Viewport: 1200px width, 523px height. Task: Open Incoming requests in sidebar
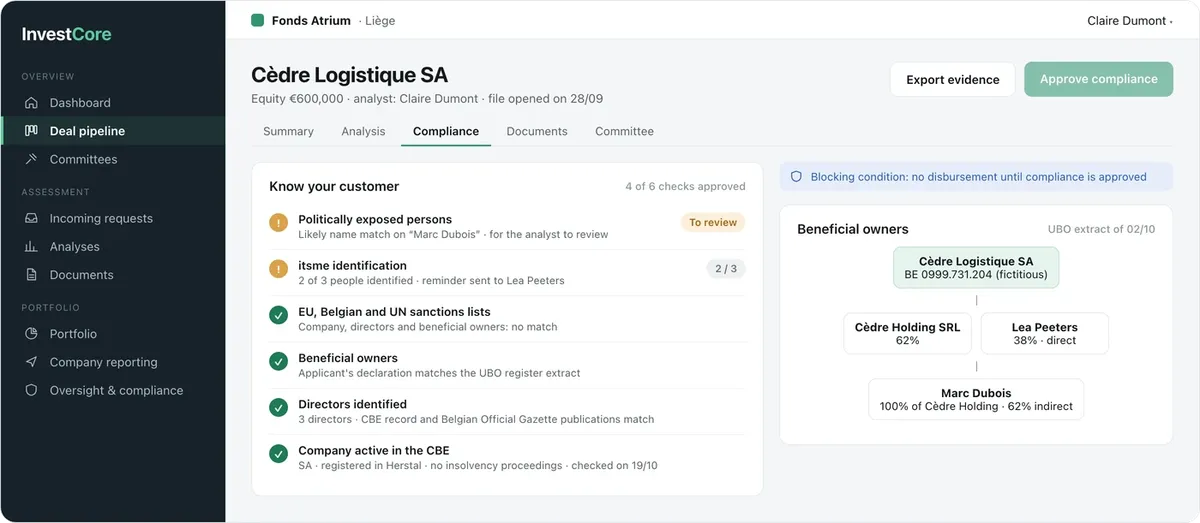113,218
